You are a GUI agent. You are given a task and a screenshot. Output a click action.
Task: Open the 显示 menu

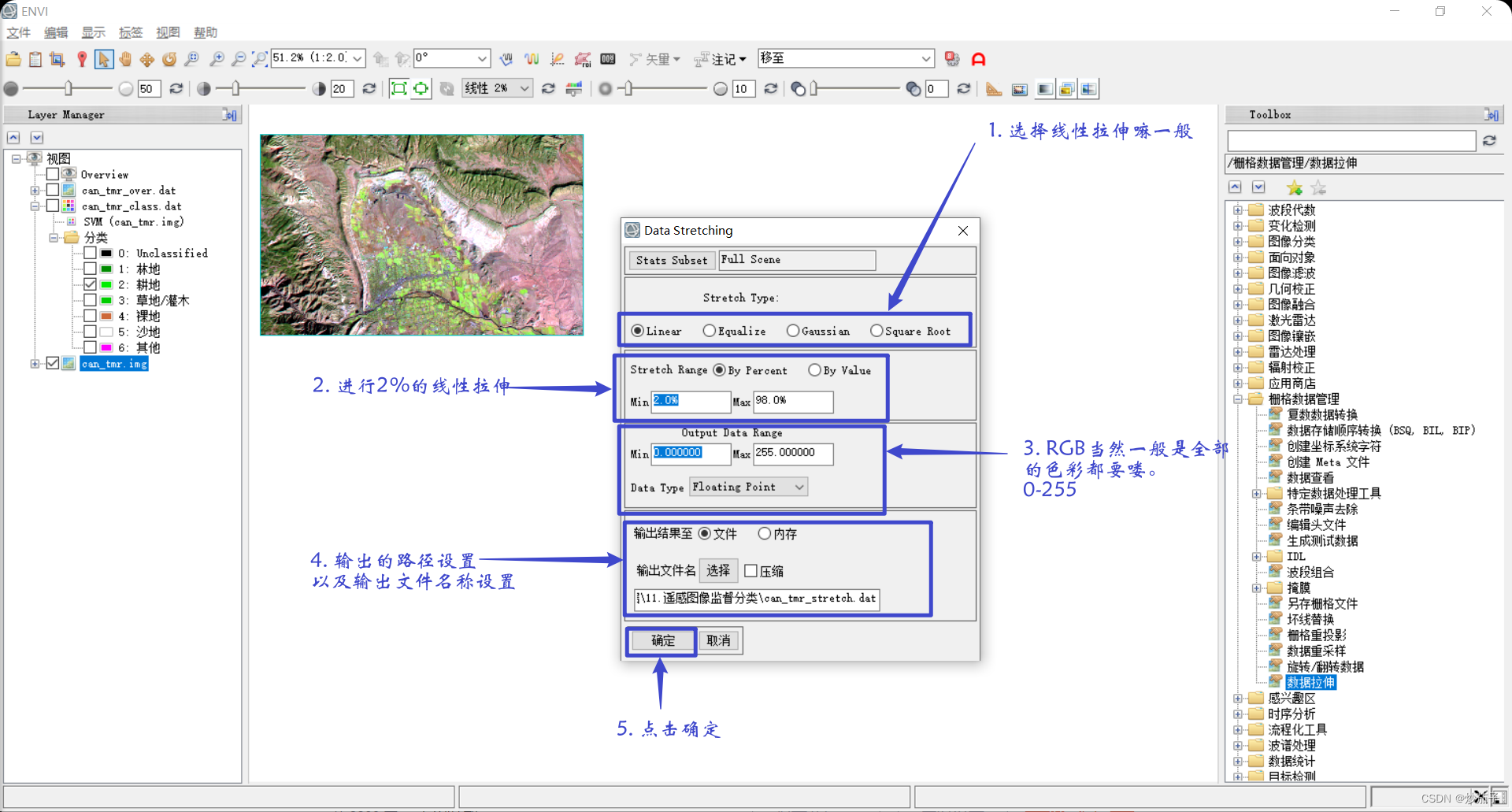point(94,32)
